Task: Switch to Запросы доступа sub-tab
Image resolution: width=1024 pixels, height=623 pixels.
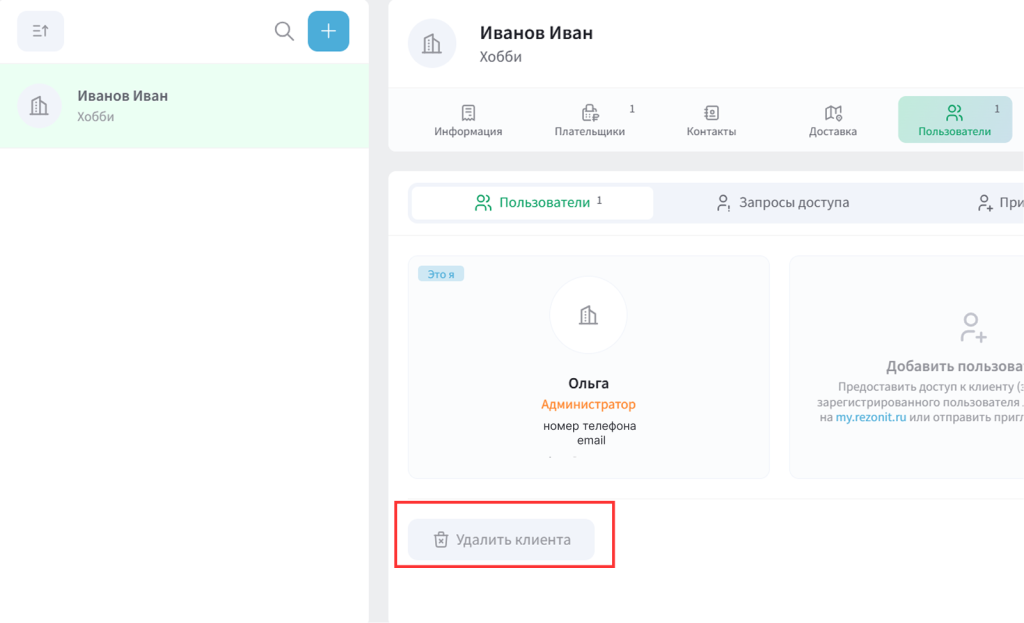Action: coord(783,203)
